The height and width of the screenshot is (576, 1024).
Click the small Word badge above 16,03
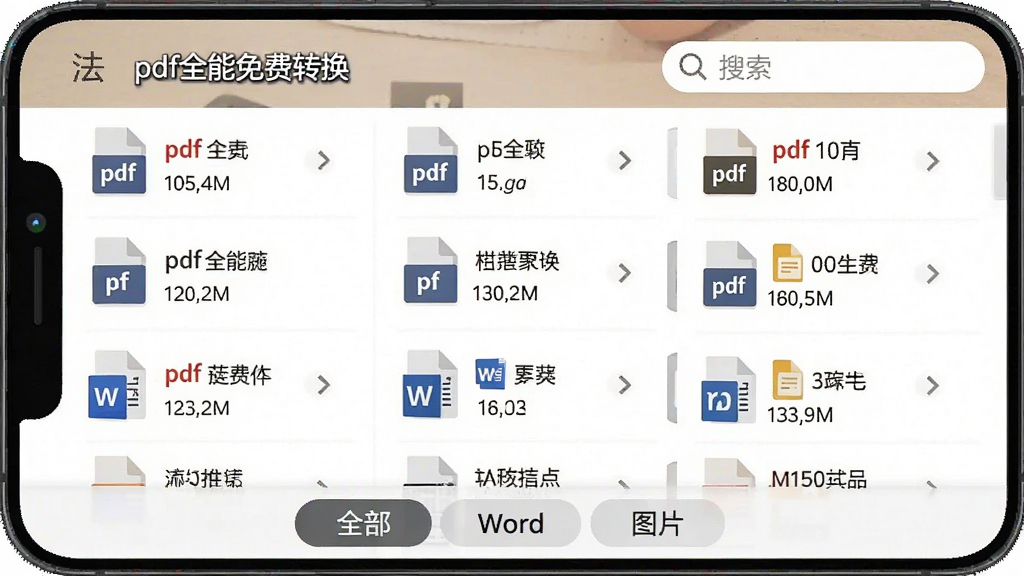pos(490,375)
